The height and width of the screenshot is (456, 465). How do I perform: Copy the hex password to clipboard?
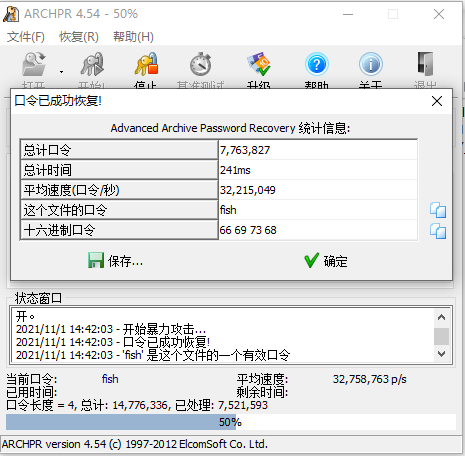tap(438, 231)
